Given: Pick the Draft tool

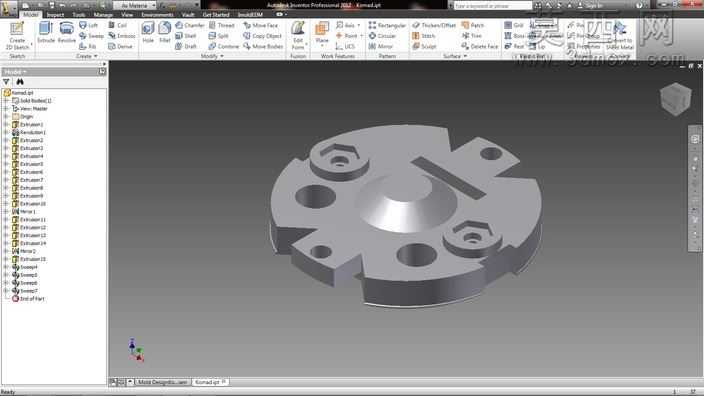Looking at the screenshot, I should click(x=186, y=46).
